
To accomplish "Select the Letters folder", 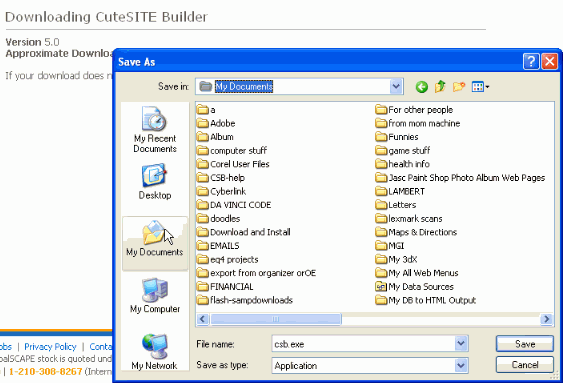I will [396, 205].
